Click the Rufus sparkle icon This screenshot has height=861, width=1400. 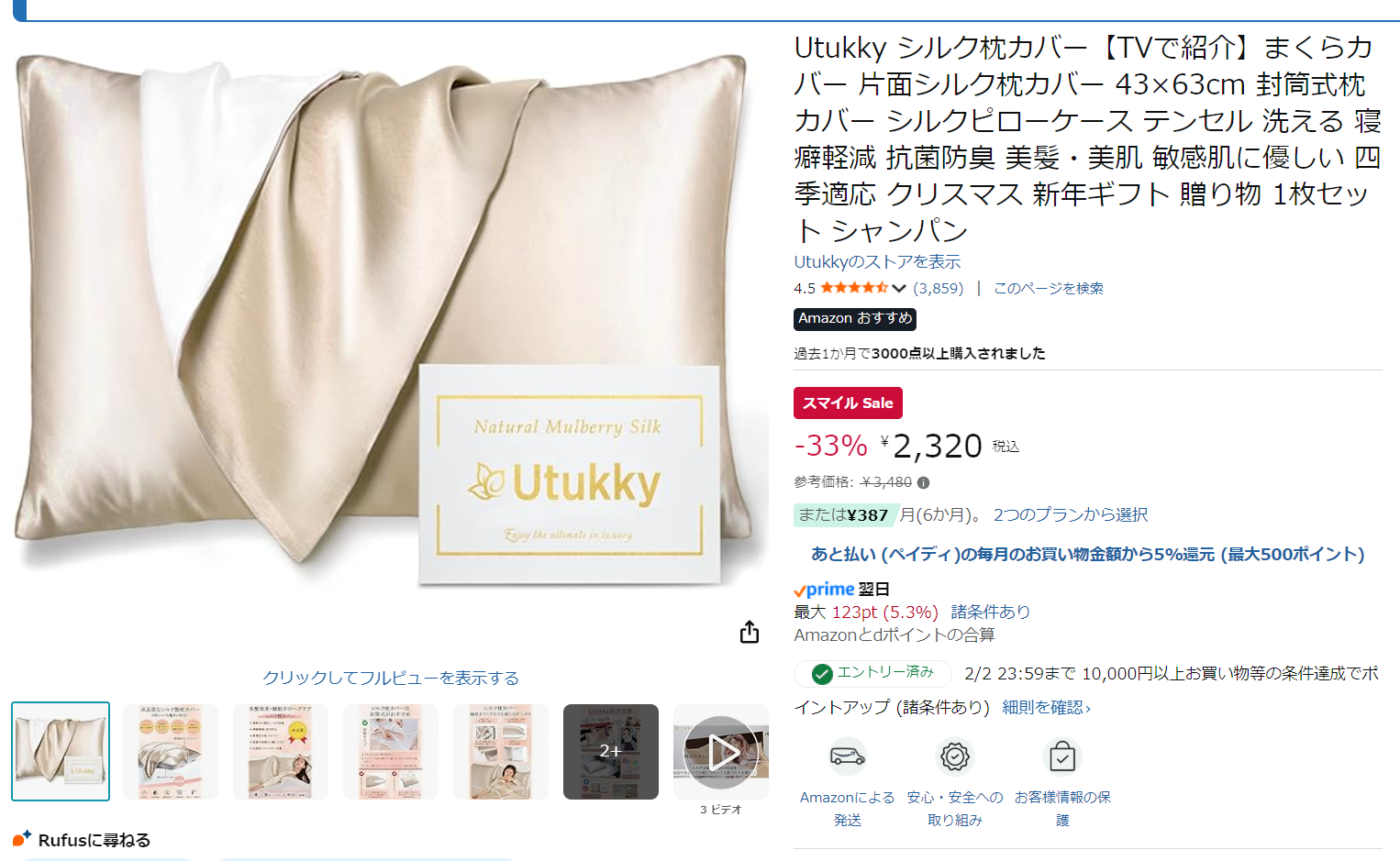point(22,838)
